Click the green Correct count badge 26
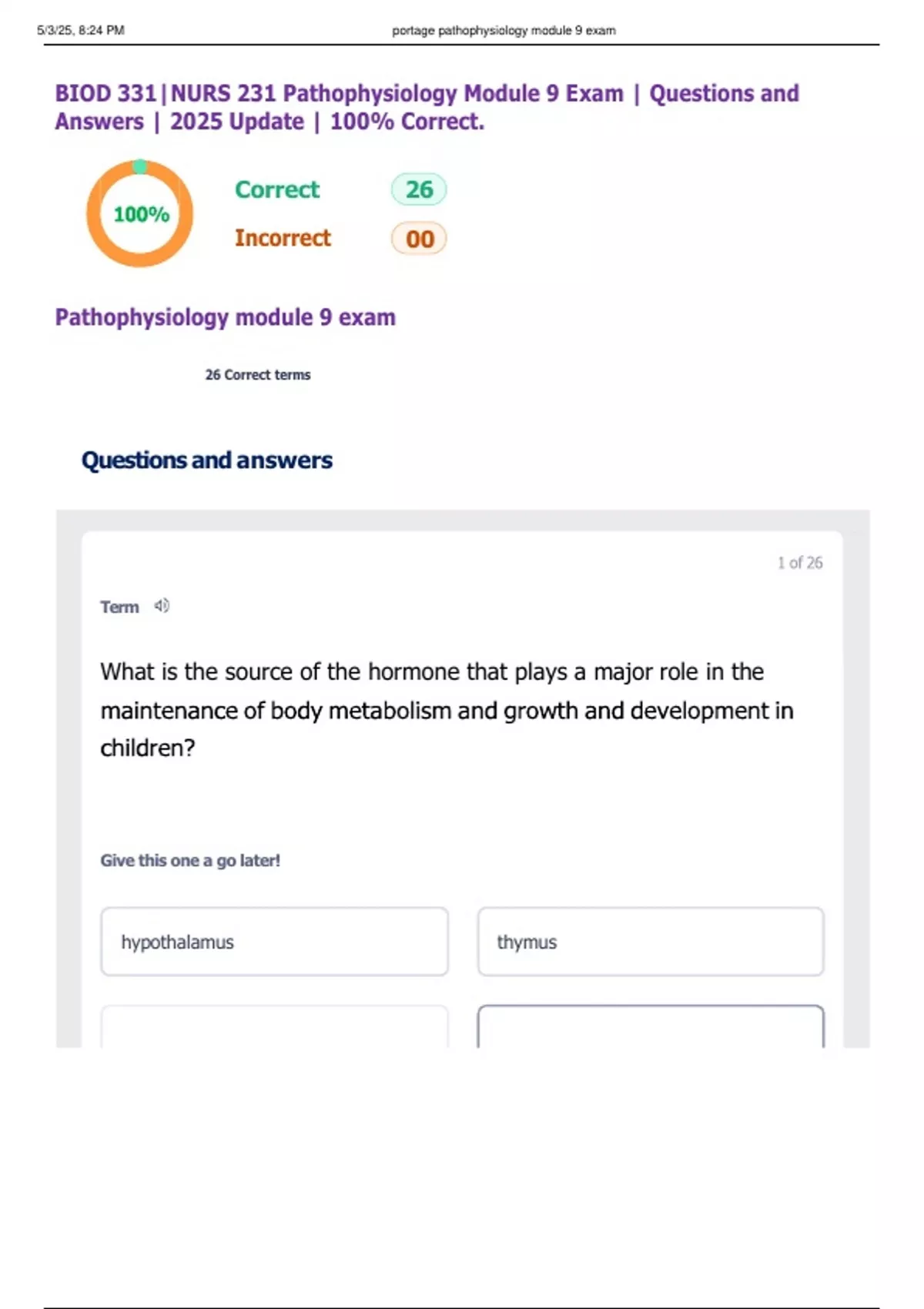 point(419,189)
